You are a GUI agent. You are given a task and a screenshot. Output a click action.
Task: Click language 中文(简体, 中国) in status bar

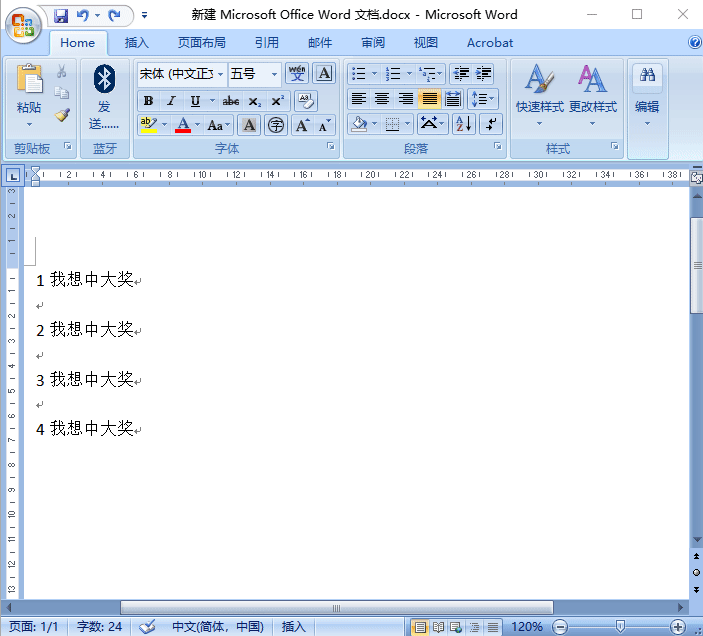click(218, 626)
